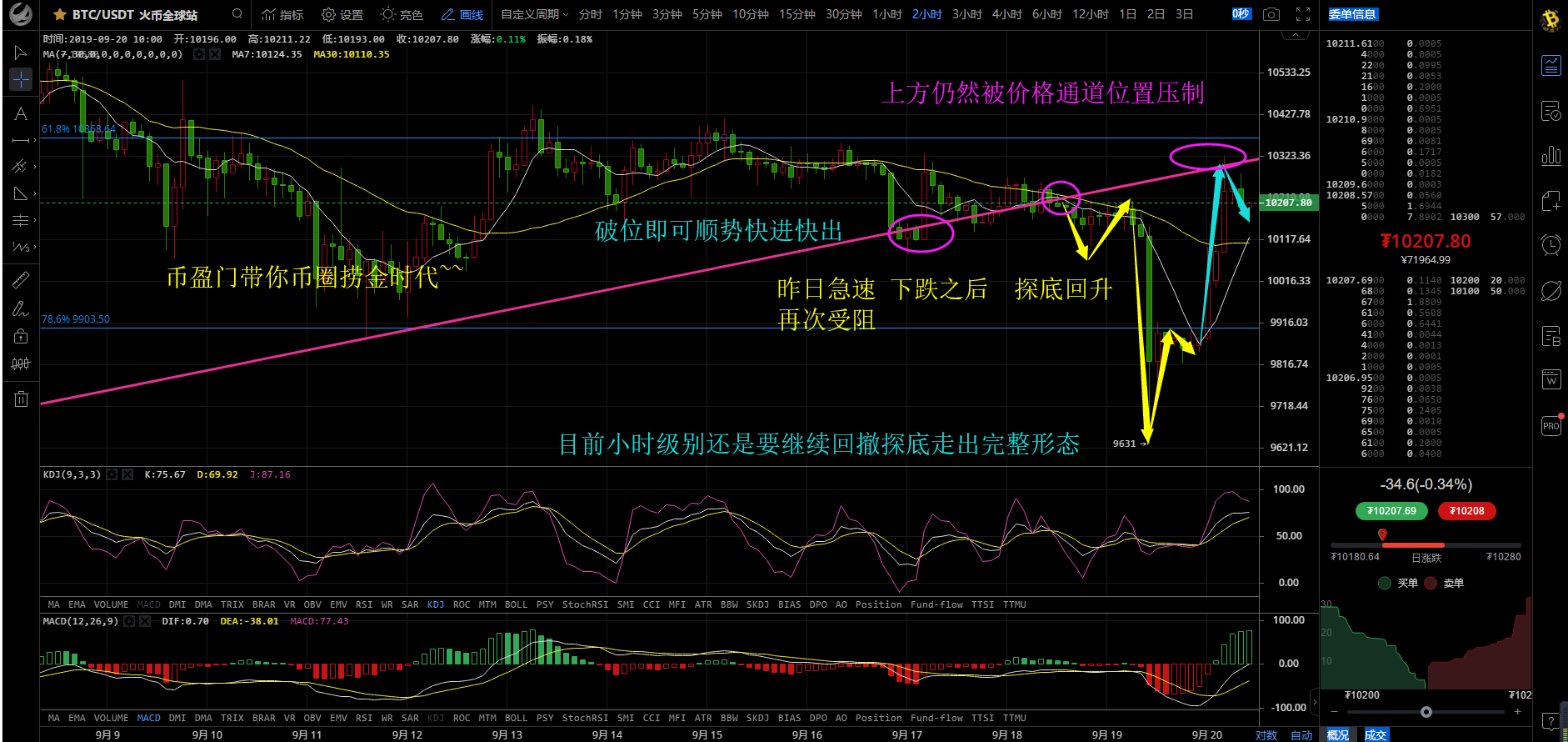Screen dimensions: 1568x742
Task: Open the line chart panel icon in right sidebar
Action: tap(1551, 65)
